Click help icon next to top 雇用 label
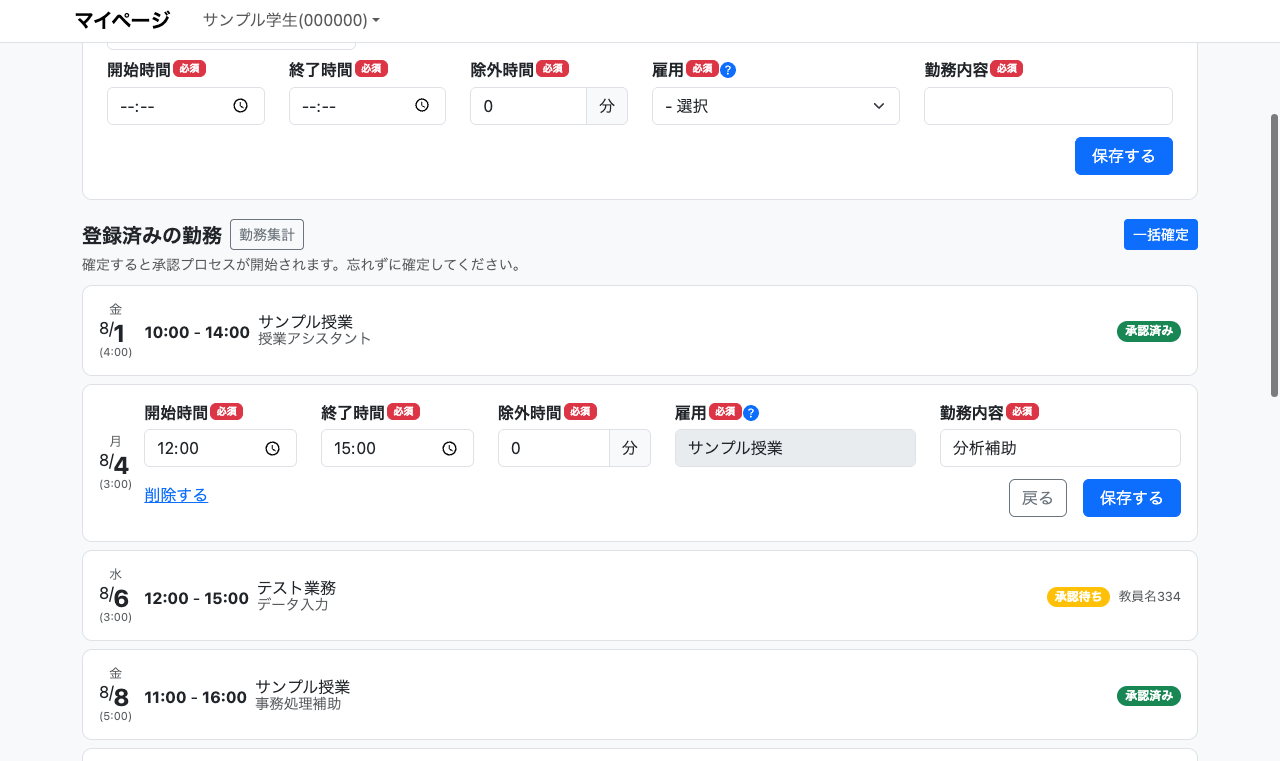This screenshot has height=761, width=1280. [728, 70]
